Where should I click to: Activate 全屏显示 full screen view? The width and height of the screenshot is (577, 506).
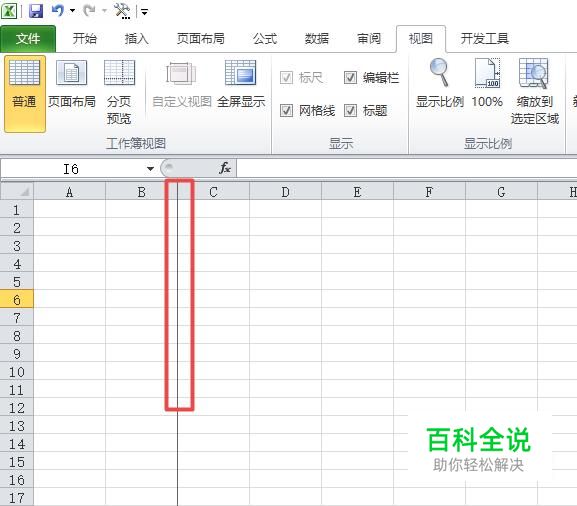click(x=241, y=84)
